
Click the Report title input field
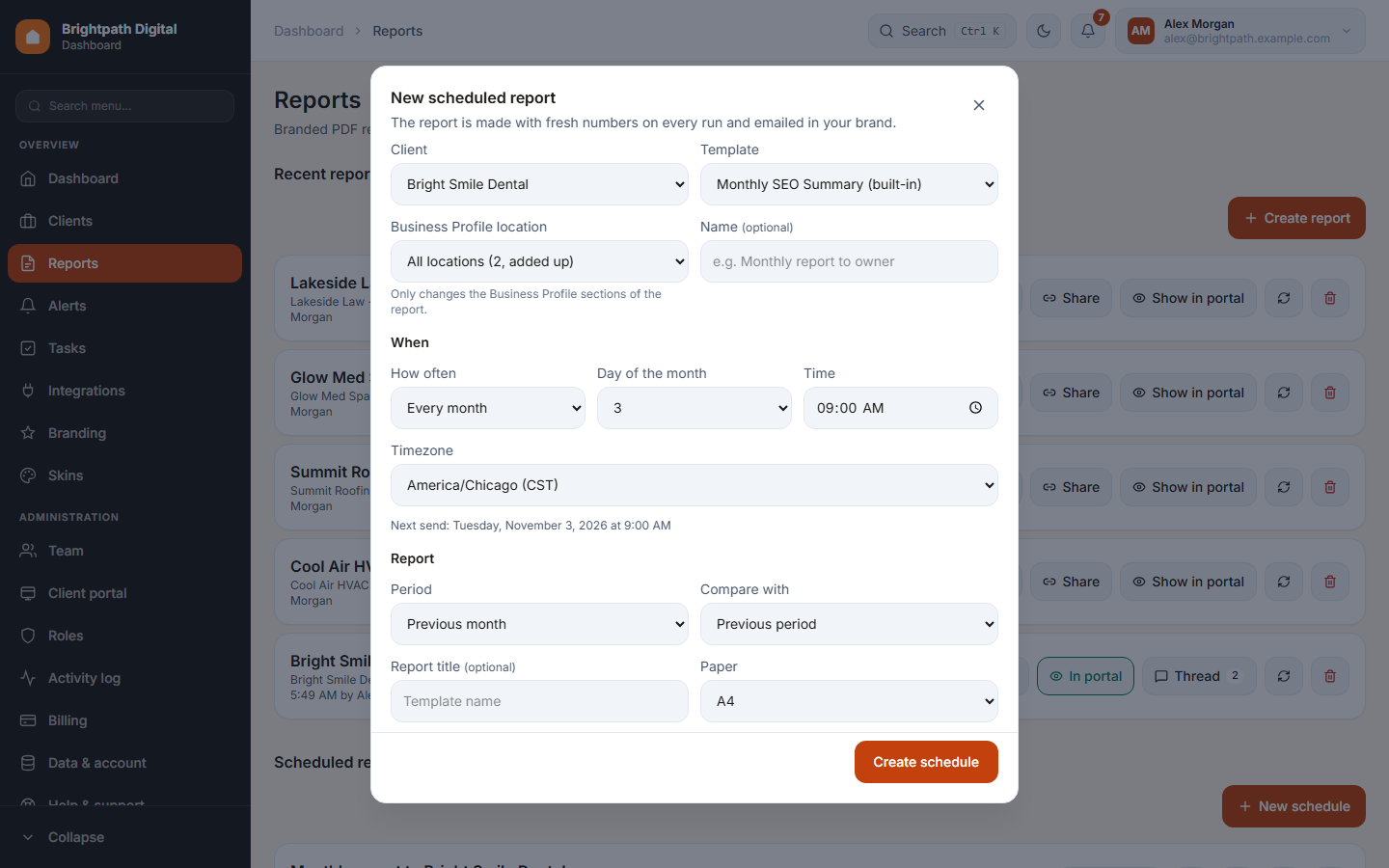point(539,701)
